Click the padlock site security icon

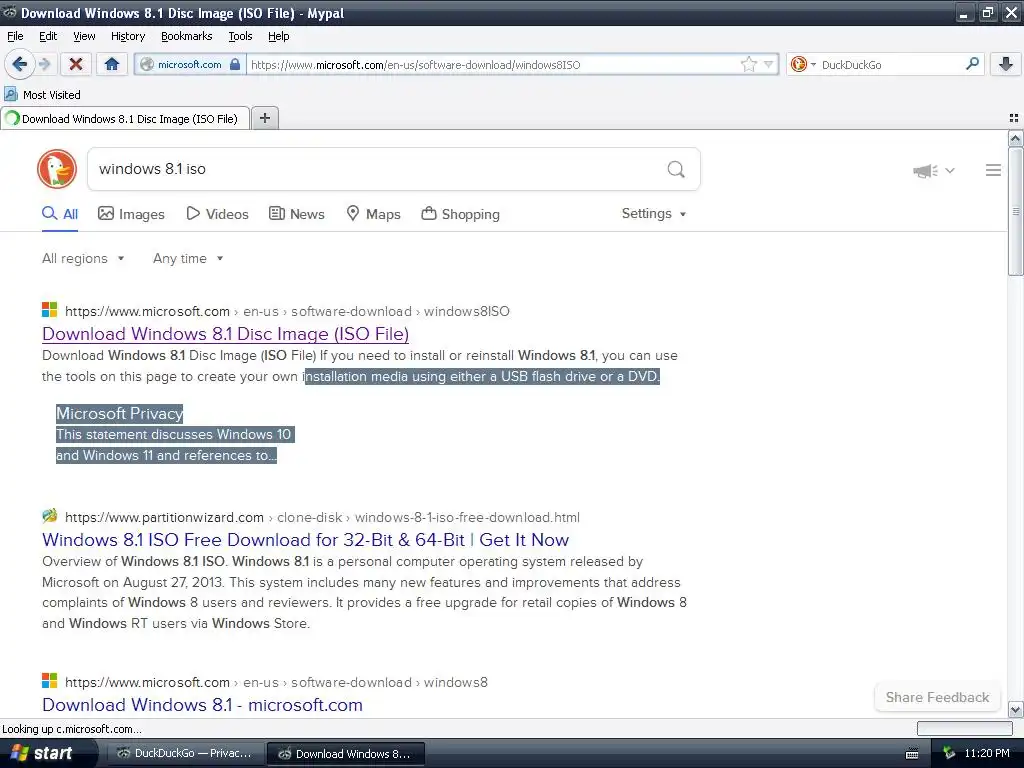click(x=235, y=64)
